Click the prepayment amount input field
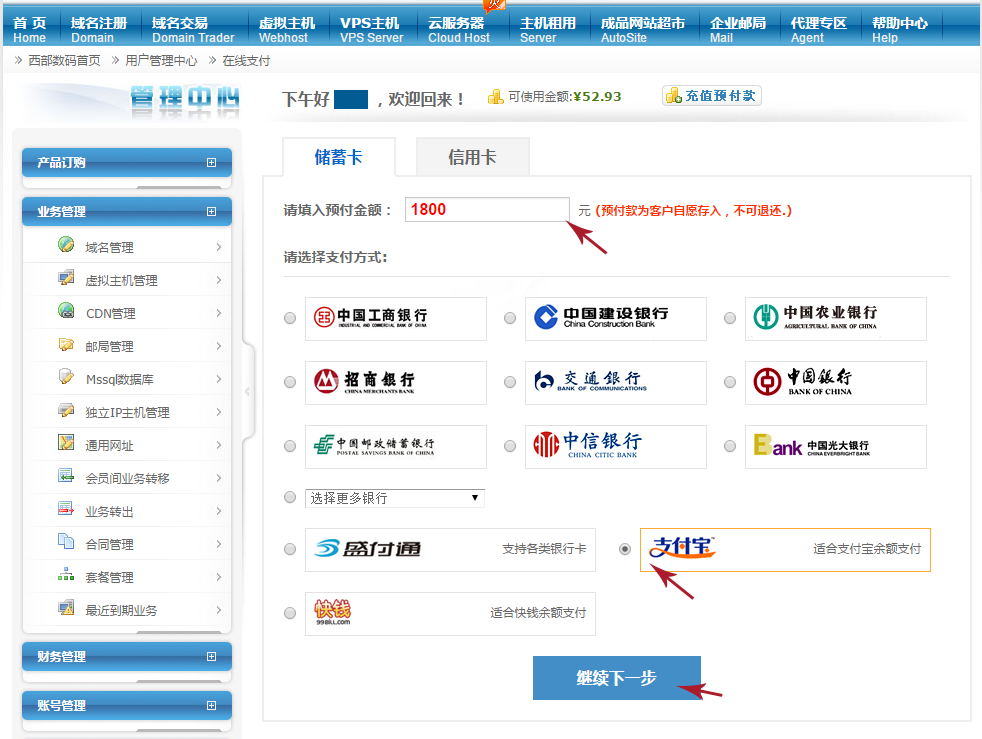This screenshot has height=739, width=982. (x=487, y=209)
